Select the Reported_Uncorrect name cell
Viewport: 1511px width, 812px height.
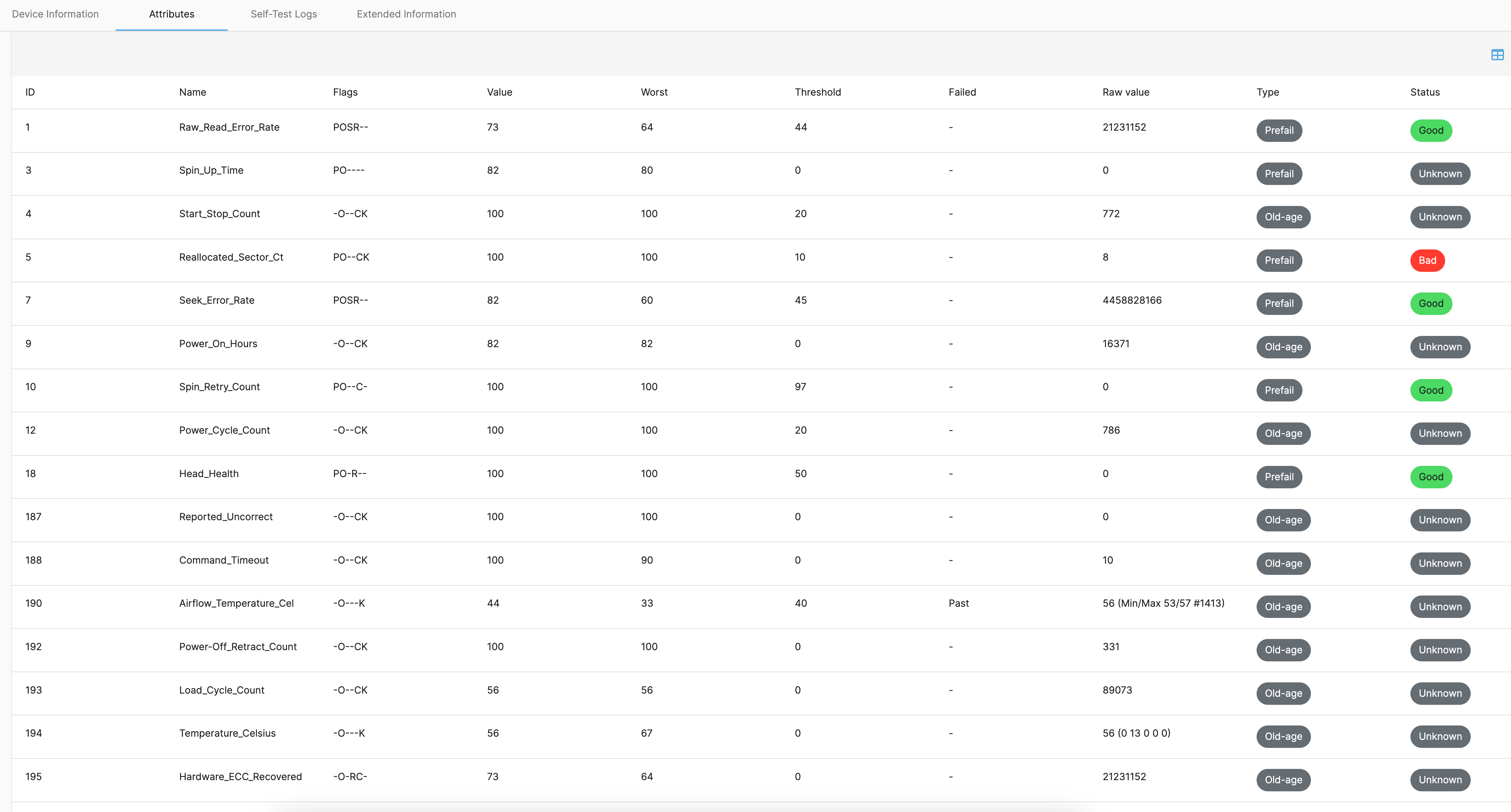pos(226,516)
